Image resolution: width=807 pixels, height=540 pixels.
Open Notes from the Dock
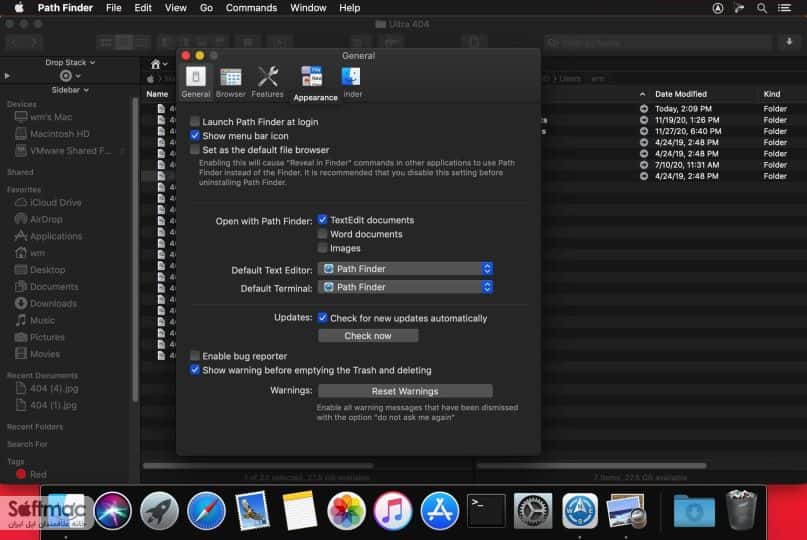click(299, 511)
